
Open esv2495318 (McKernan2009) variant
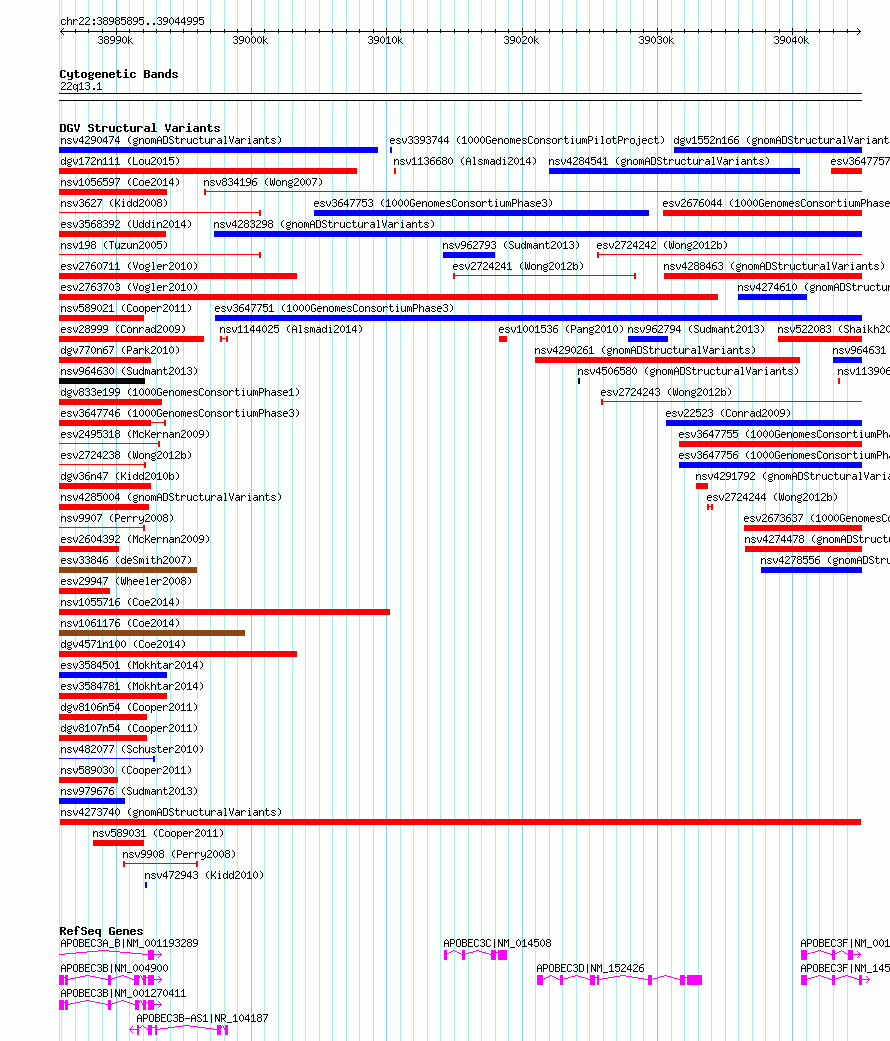click(135, 434)
